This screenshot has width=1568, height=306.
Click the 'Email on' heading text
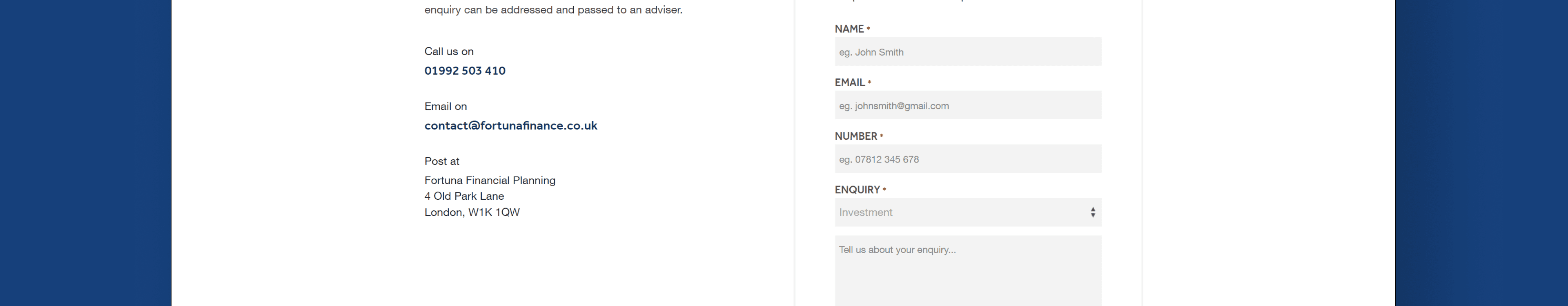tap(445, 107)
